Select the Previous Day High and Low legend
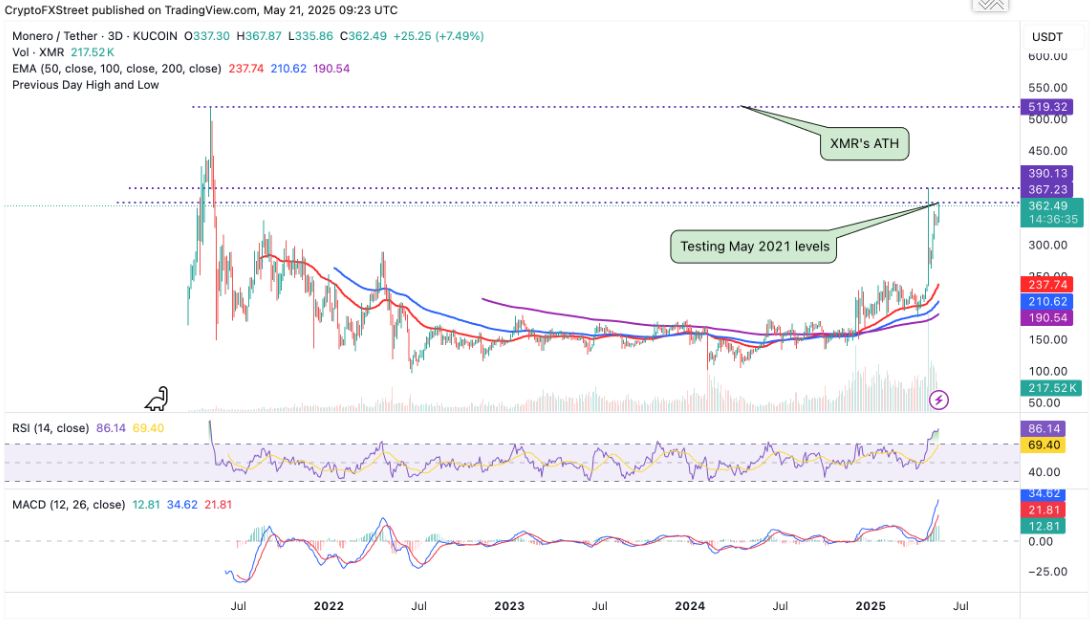The image size is (1091, 627). [85, 84]
